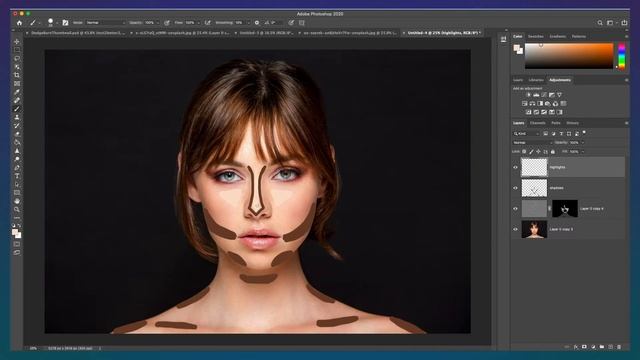Viewport: 640px width, 360px height.
Task: Open the layer style fx icon
Action: [x=576, y=347]
